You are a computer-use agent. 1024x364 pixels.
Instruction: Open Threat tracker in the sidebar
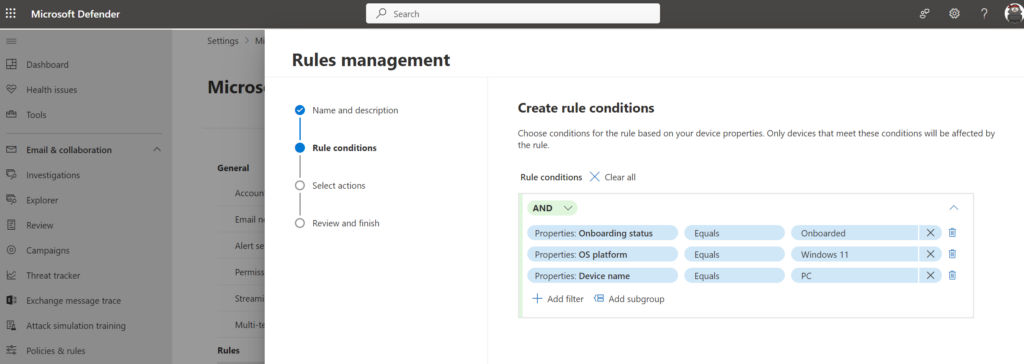(x=53, y=275)
